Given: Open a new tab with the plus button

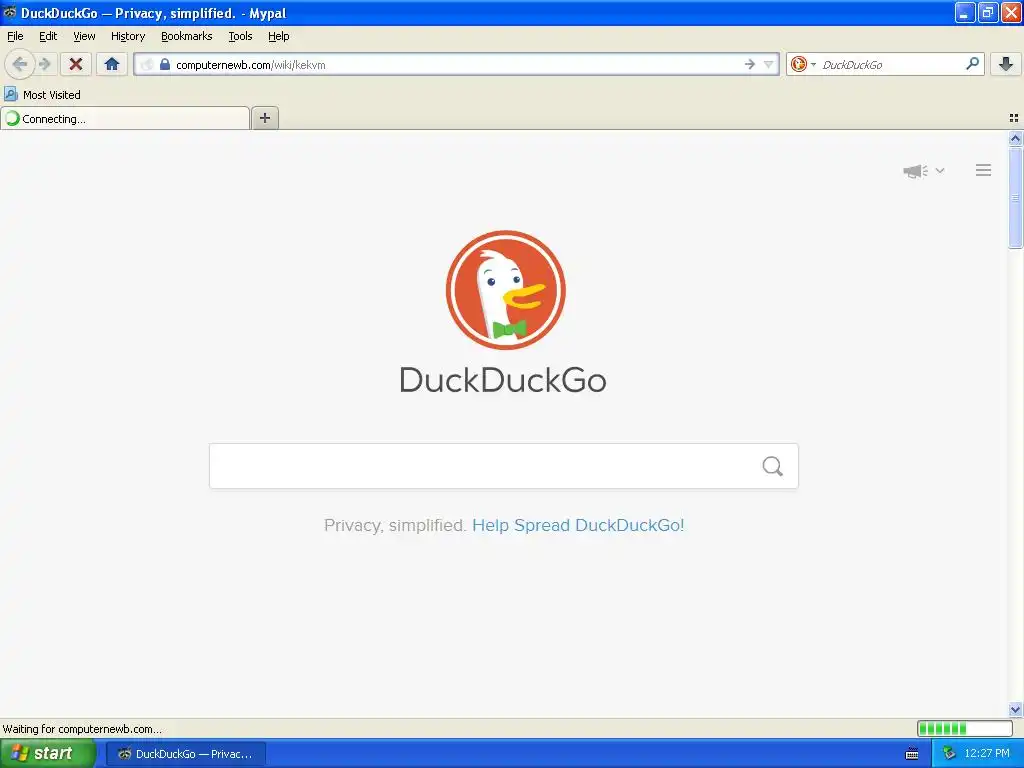Looking at the screenshot, I should tap(265, 118).
